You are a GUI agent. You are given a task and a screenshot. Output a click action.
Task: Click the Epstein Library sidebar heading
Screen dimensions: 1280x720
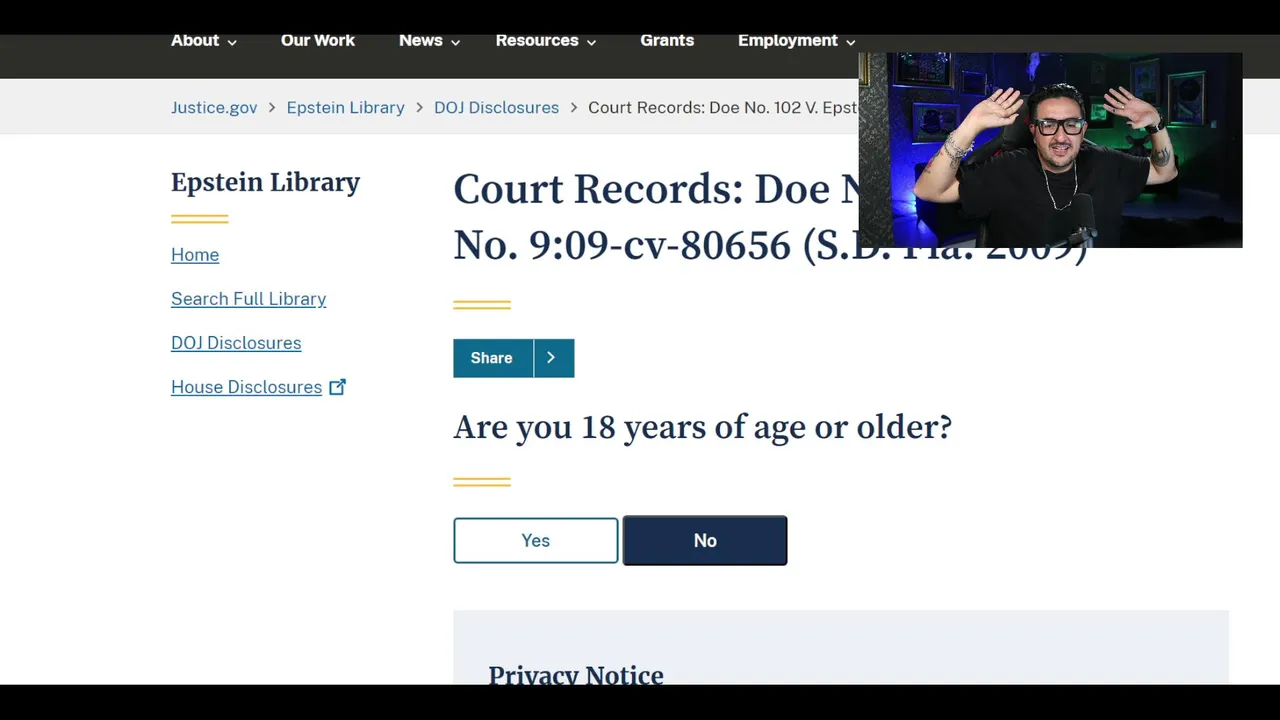click(x=265, y=182)
